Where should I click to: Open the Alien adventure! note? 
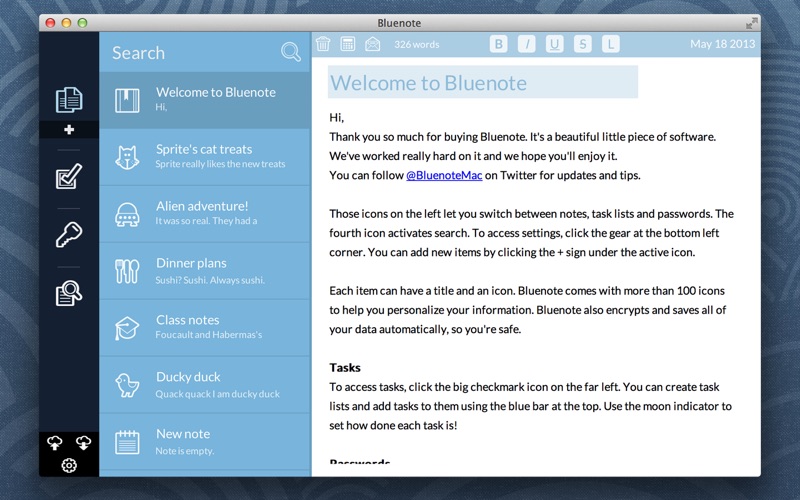(205, 214)
